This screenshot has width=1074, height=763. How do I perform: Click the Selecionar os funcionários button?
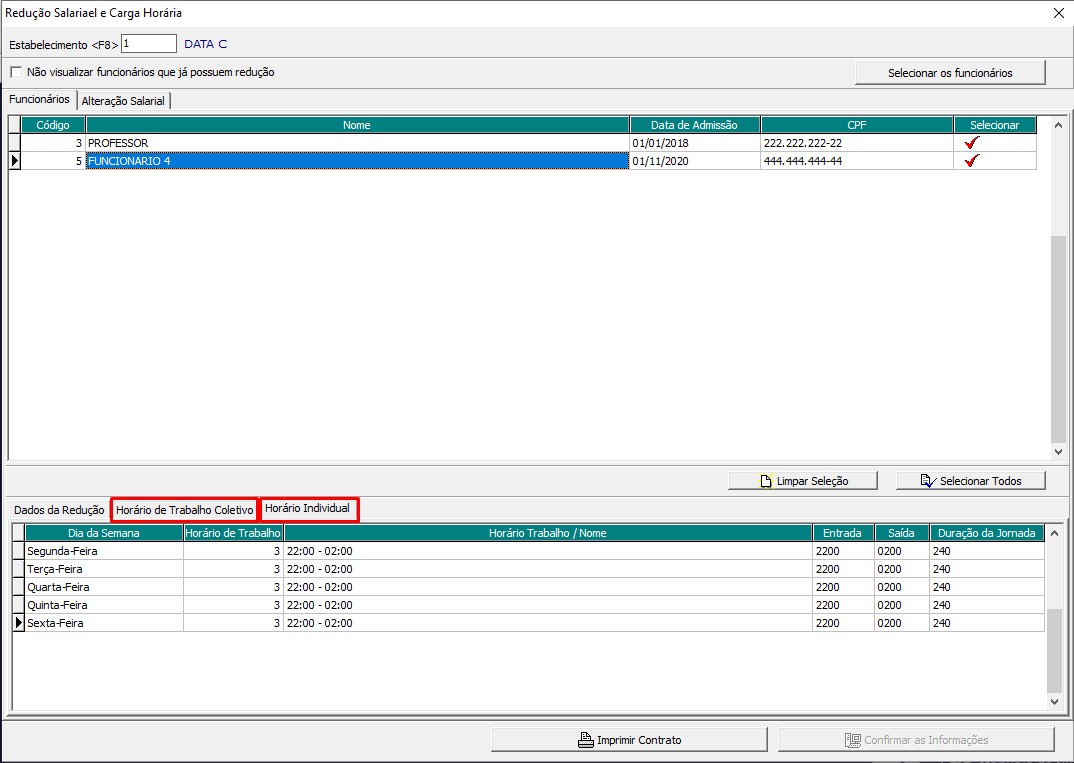(950, 73)
